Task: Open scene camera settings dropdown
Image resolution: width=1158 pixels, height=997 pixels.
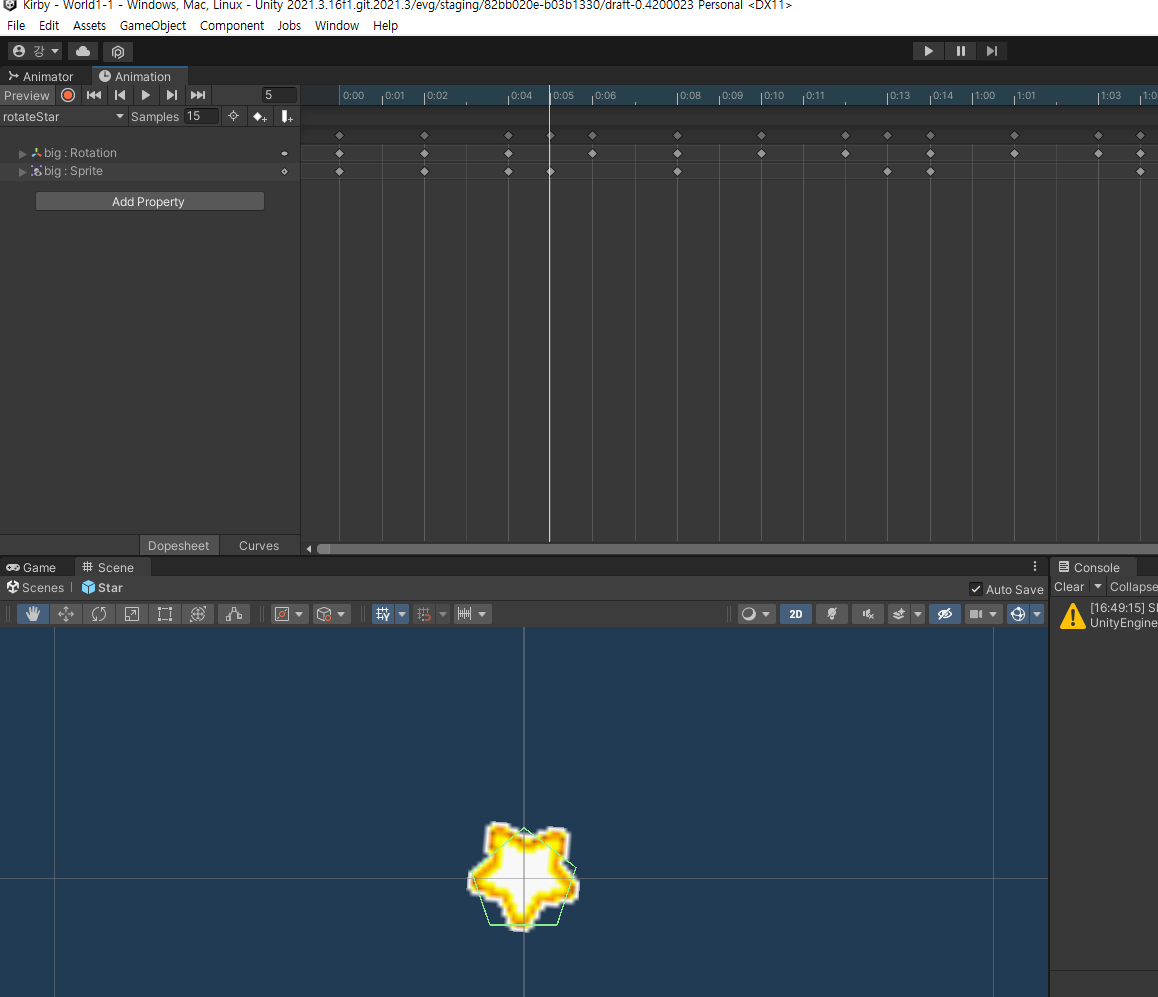Action: point(993,614)
